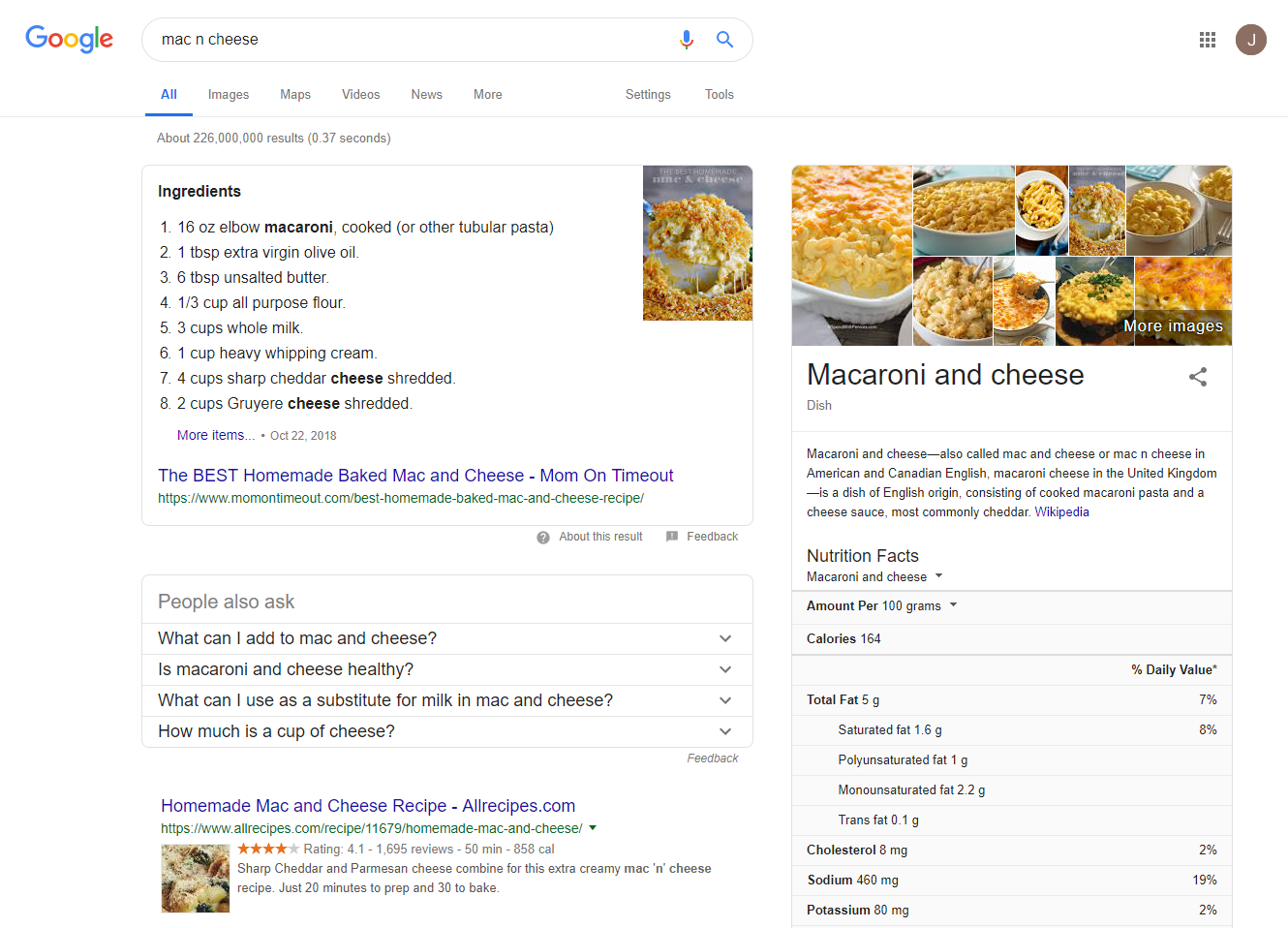1288x928 pixels.
Task: Open the Google apps grid
Action: point(1207,40)
